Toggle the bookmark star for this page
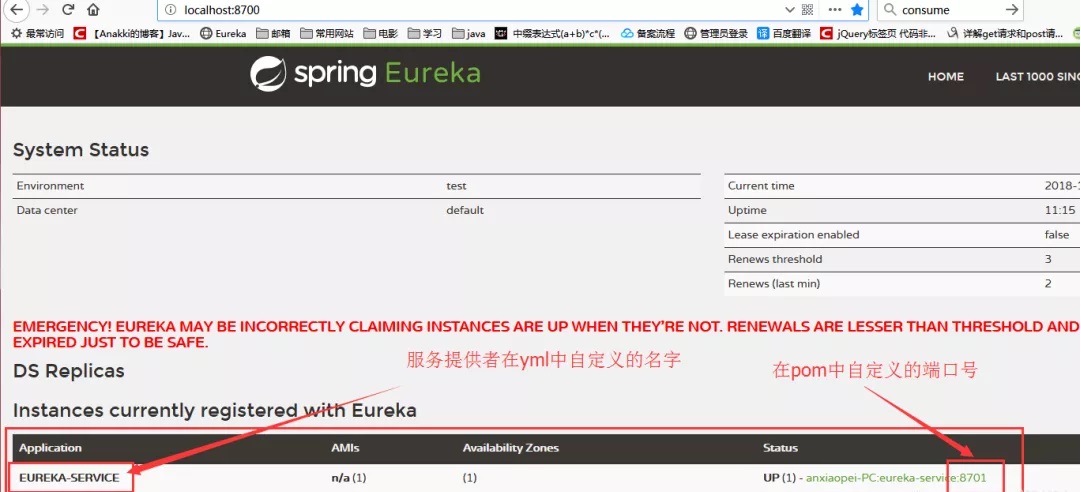 (857, 10)
